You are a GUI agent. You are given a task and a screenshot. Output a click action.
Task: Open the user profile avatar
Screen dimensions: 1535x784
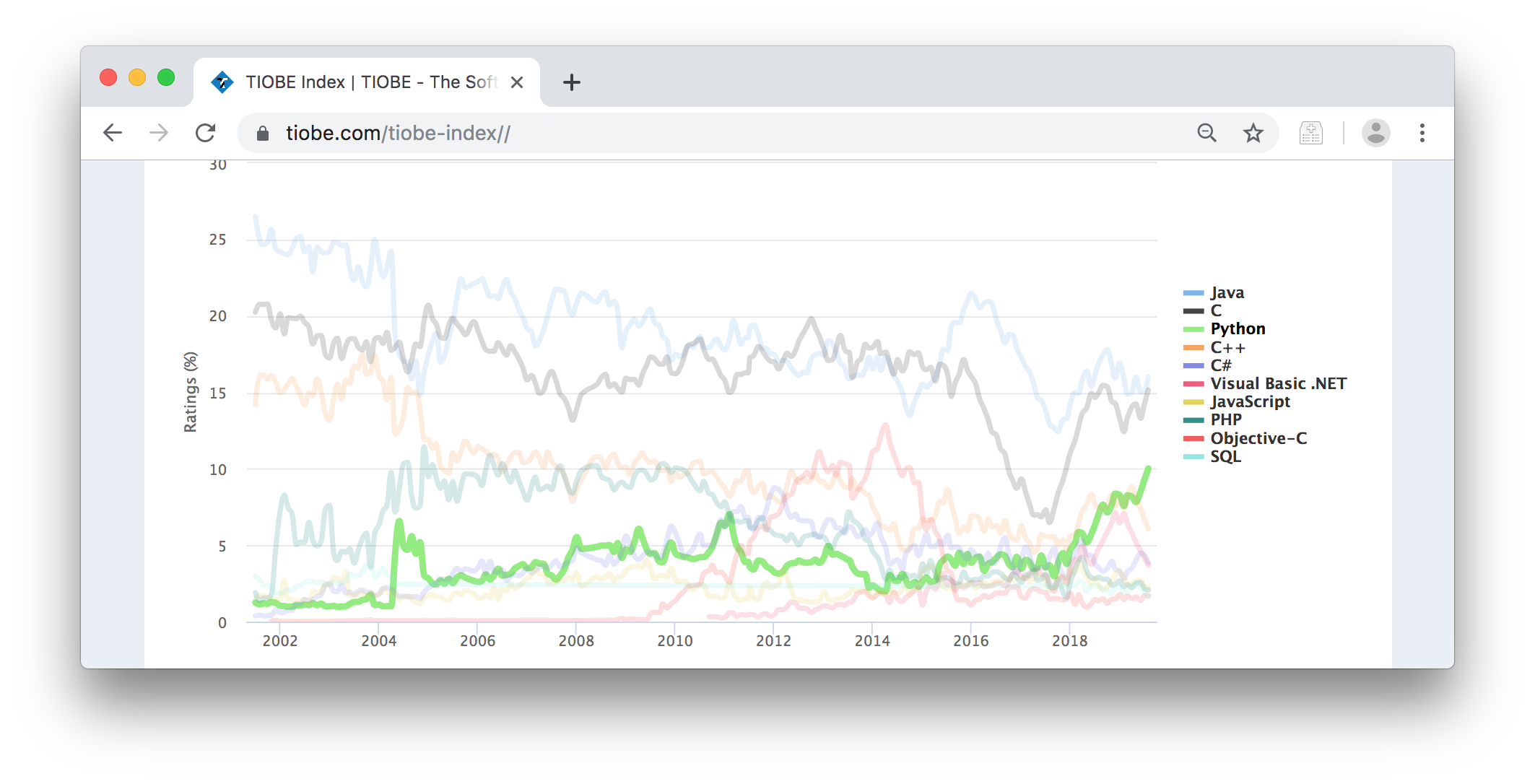coord(1376,133)
